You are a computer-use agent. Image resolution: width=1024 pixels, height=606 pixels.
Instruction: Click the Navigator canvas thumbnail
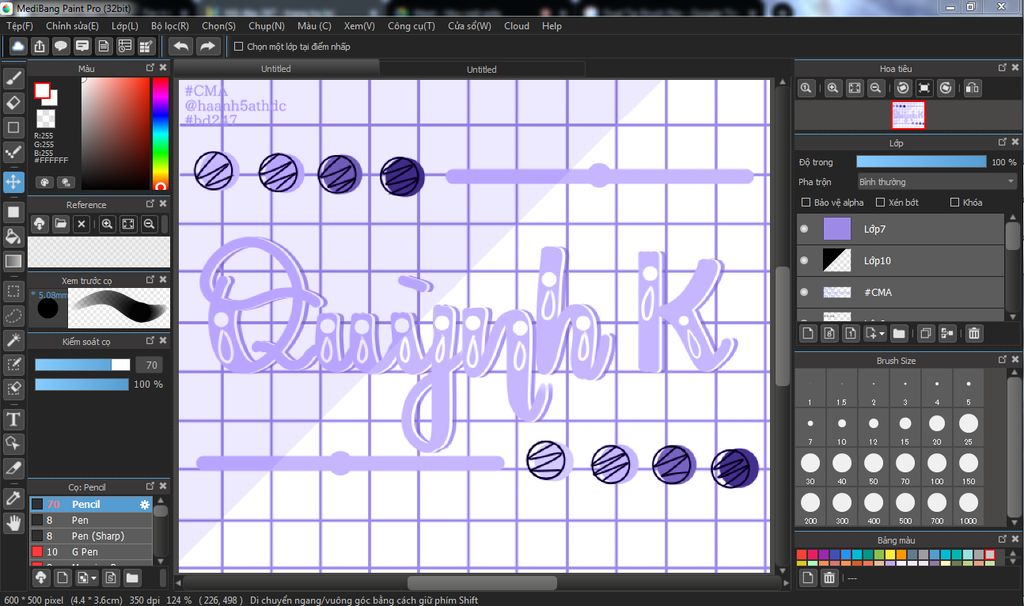[908, 115]
